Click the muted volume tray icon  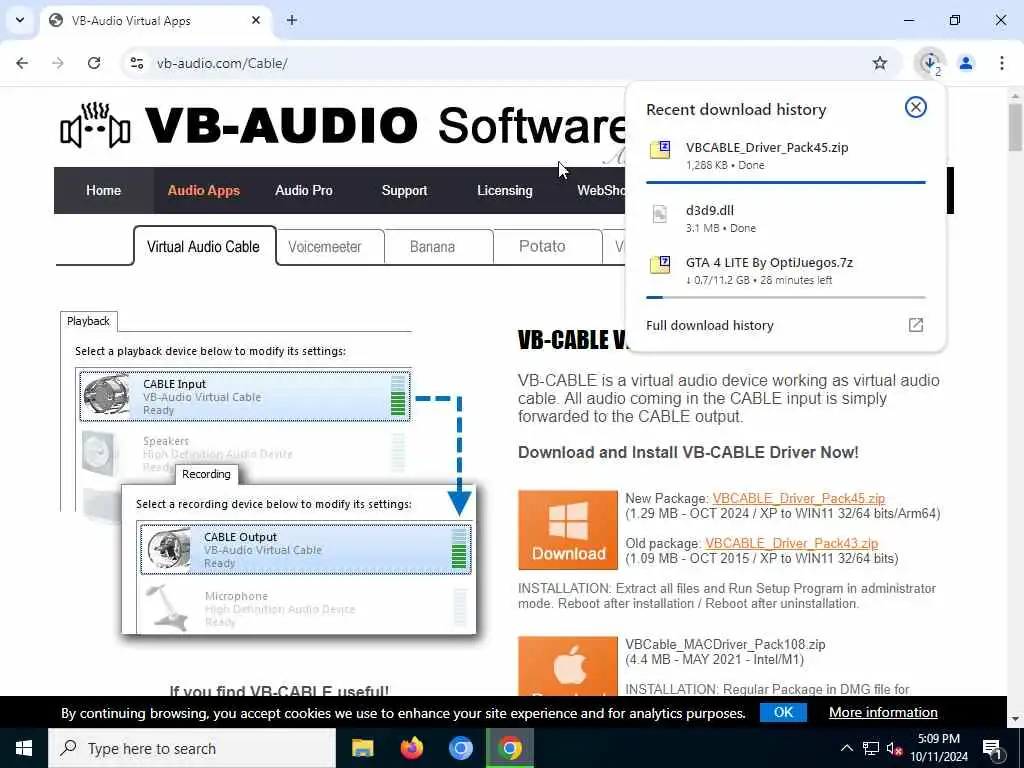[x=894, y=748]
